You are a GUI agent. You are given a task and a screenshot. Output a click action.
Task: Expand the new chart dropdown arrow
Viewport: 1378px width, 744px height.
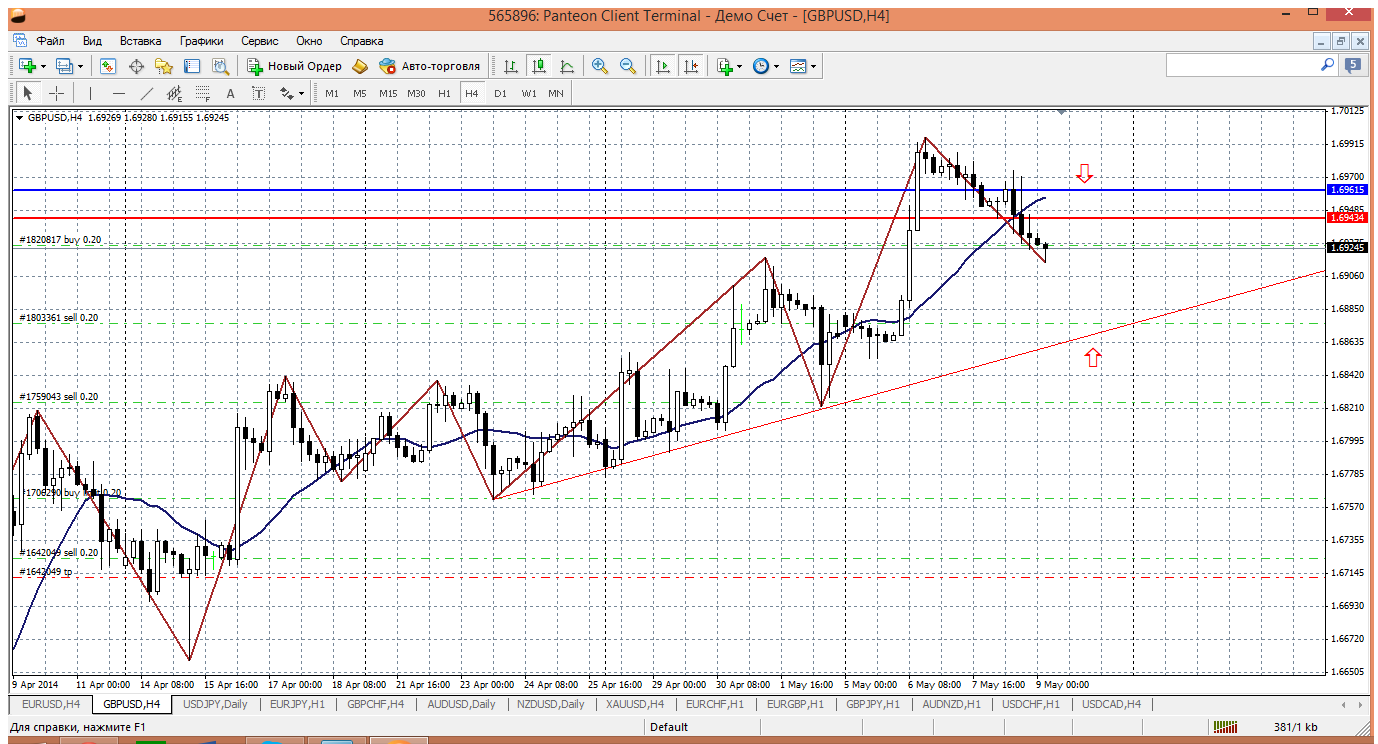click(43, 66)
